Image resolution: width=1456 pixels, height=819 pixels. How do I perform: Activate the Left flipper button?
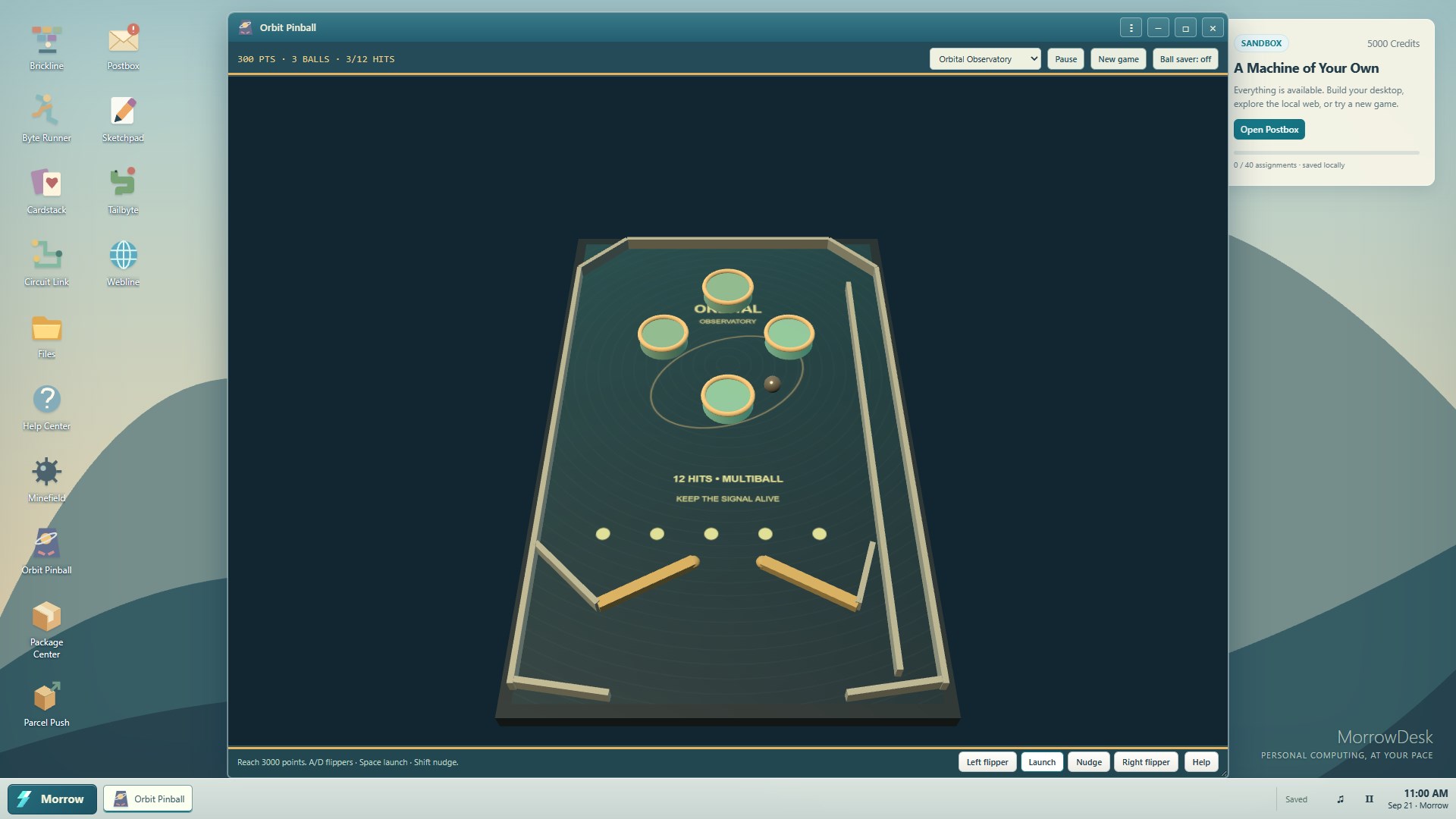pos(987,762)
